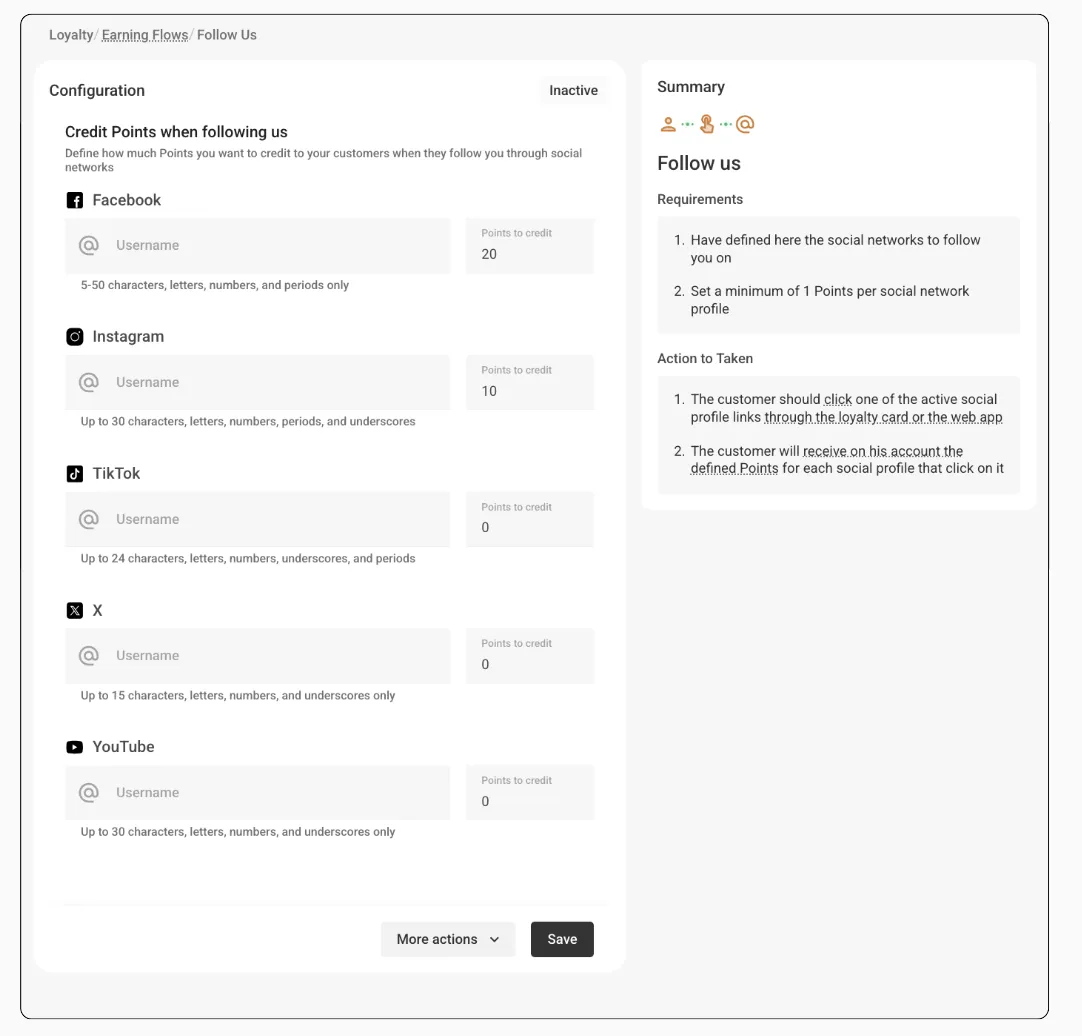Click the TikTok logo icon
1082x1036 pixels.
[75, 474]
